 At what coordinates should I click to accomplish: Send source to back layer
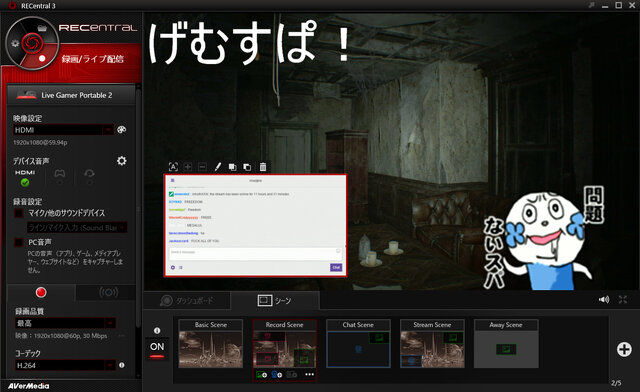pyautogui.click(x=247, y=167)
